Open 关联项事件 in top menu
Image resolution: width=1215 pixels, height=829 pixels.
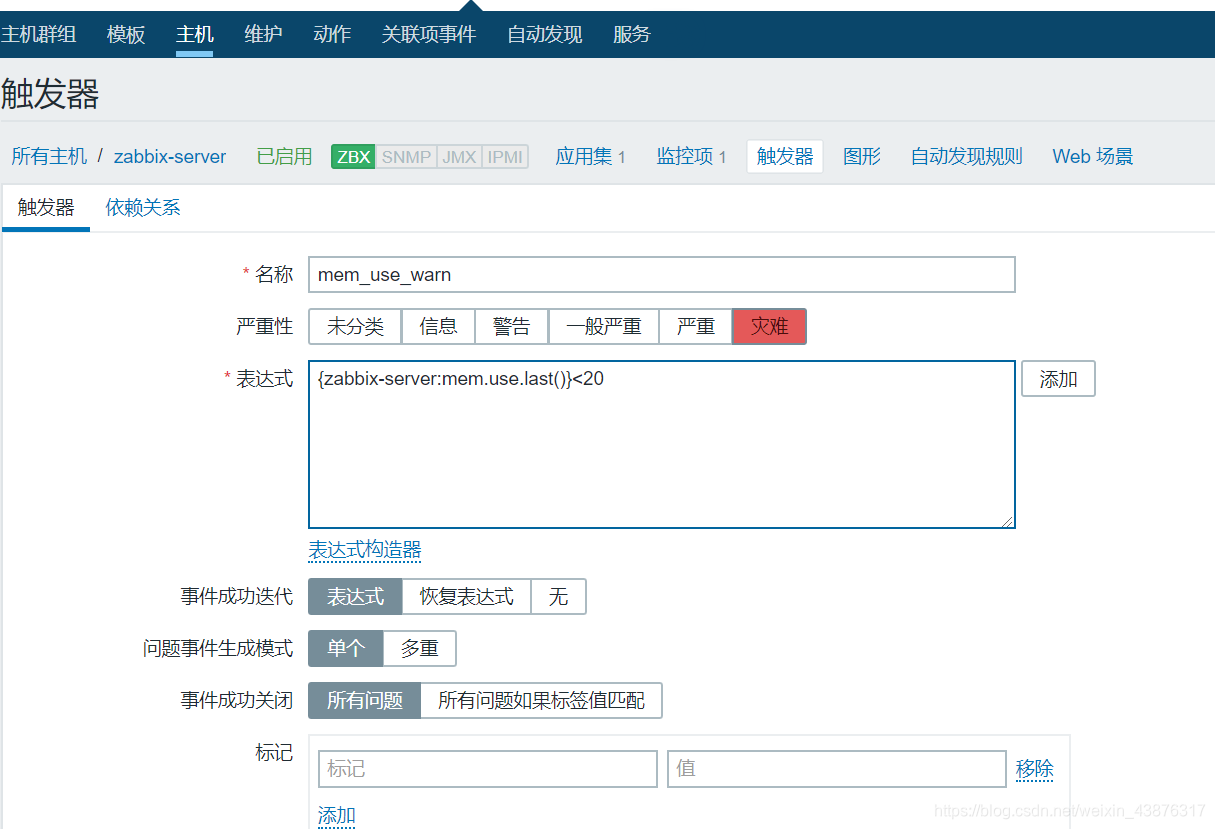[429, 34]
